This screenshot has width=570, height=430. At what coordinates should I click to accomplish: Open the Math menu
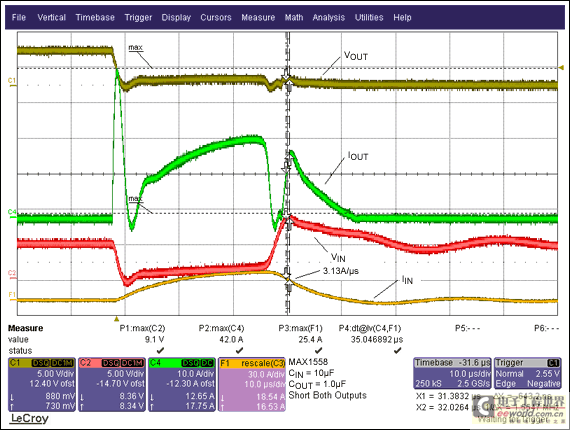pyautogui.click(x=294, y=17)
